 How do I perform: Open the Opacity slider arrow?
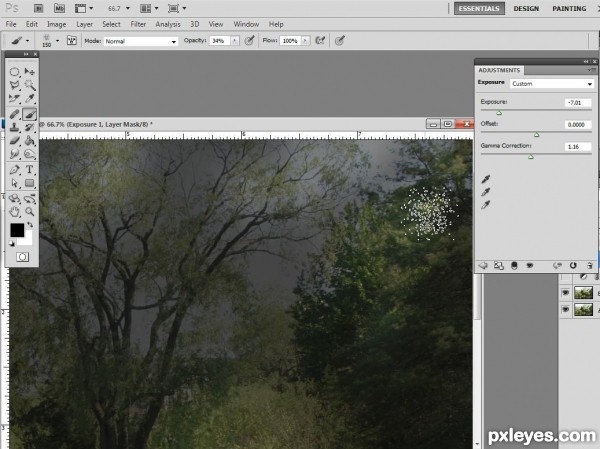click(x=235, y=41)
